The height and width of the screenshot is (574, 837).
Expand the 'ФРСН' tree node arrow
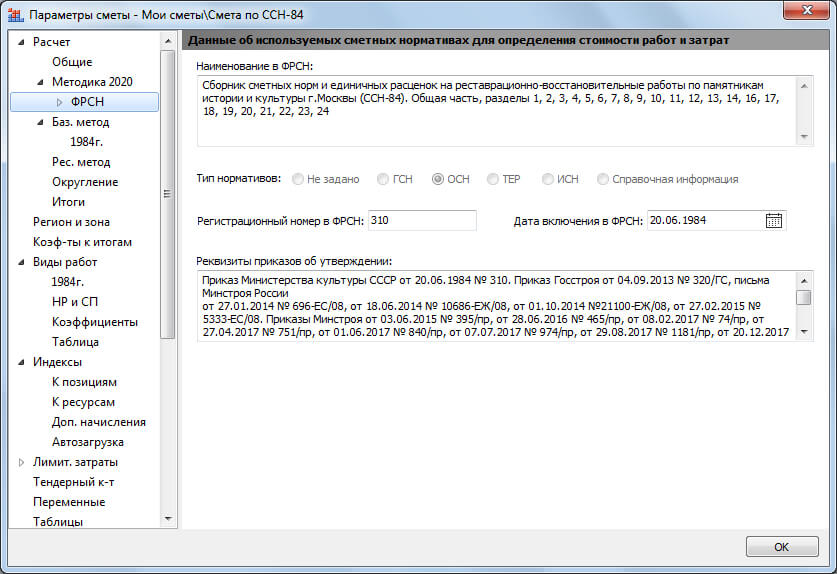(x=59, y=102)
